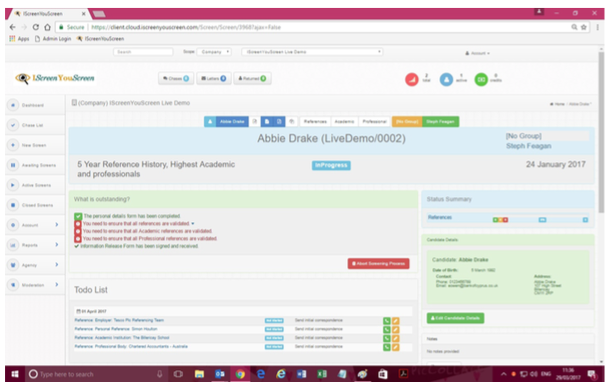Expand the Reports sidebar menu chevron
The height and width of the screenshot is (388, 609).
[x=57, y=245]
